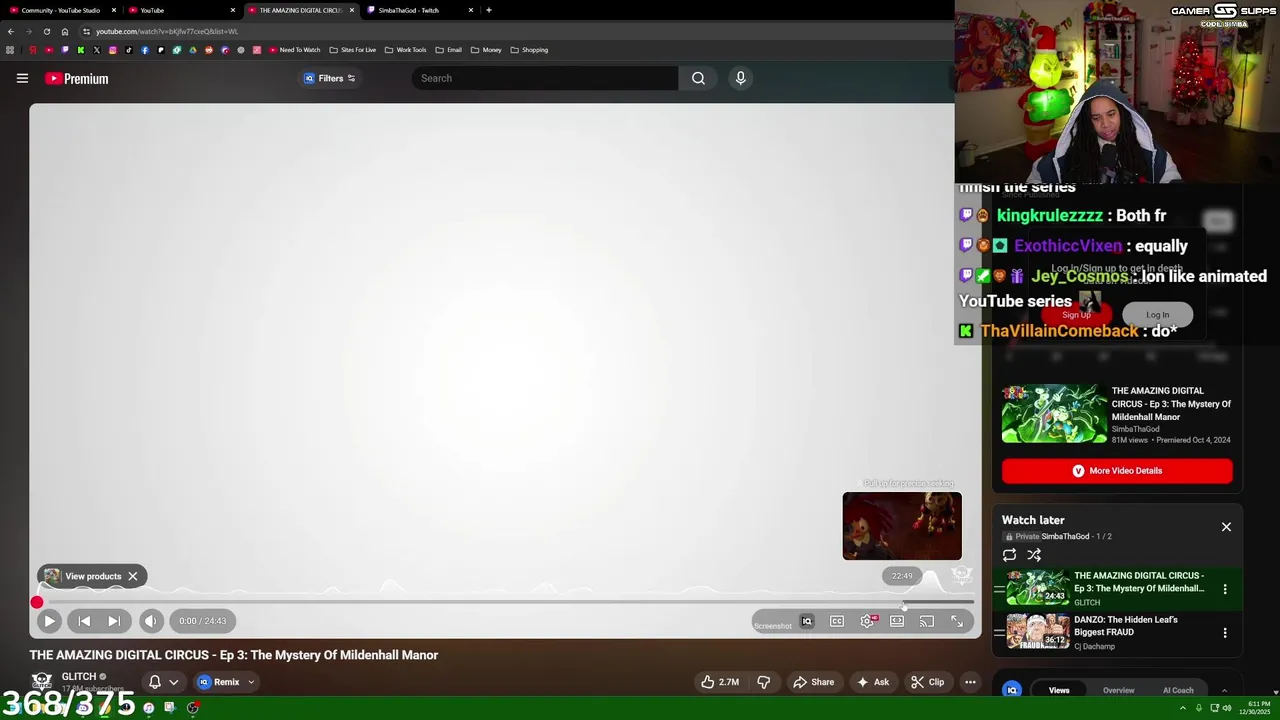Open the GLITCH channel avatar

pyautogui.click(x=42, y=682)
